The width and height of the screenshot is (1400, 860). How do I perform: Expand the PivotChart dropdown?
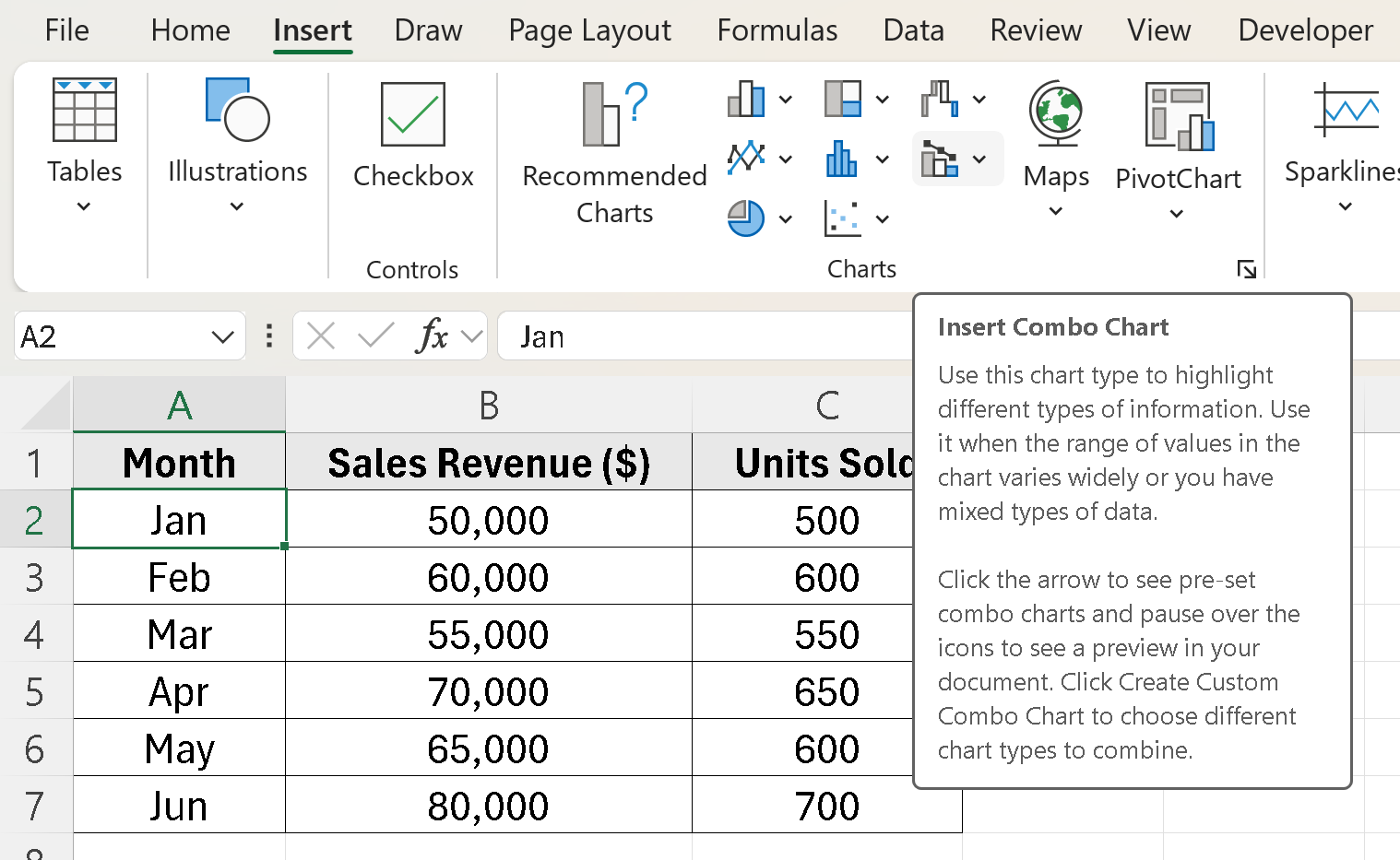click(1177, 214)
